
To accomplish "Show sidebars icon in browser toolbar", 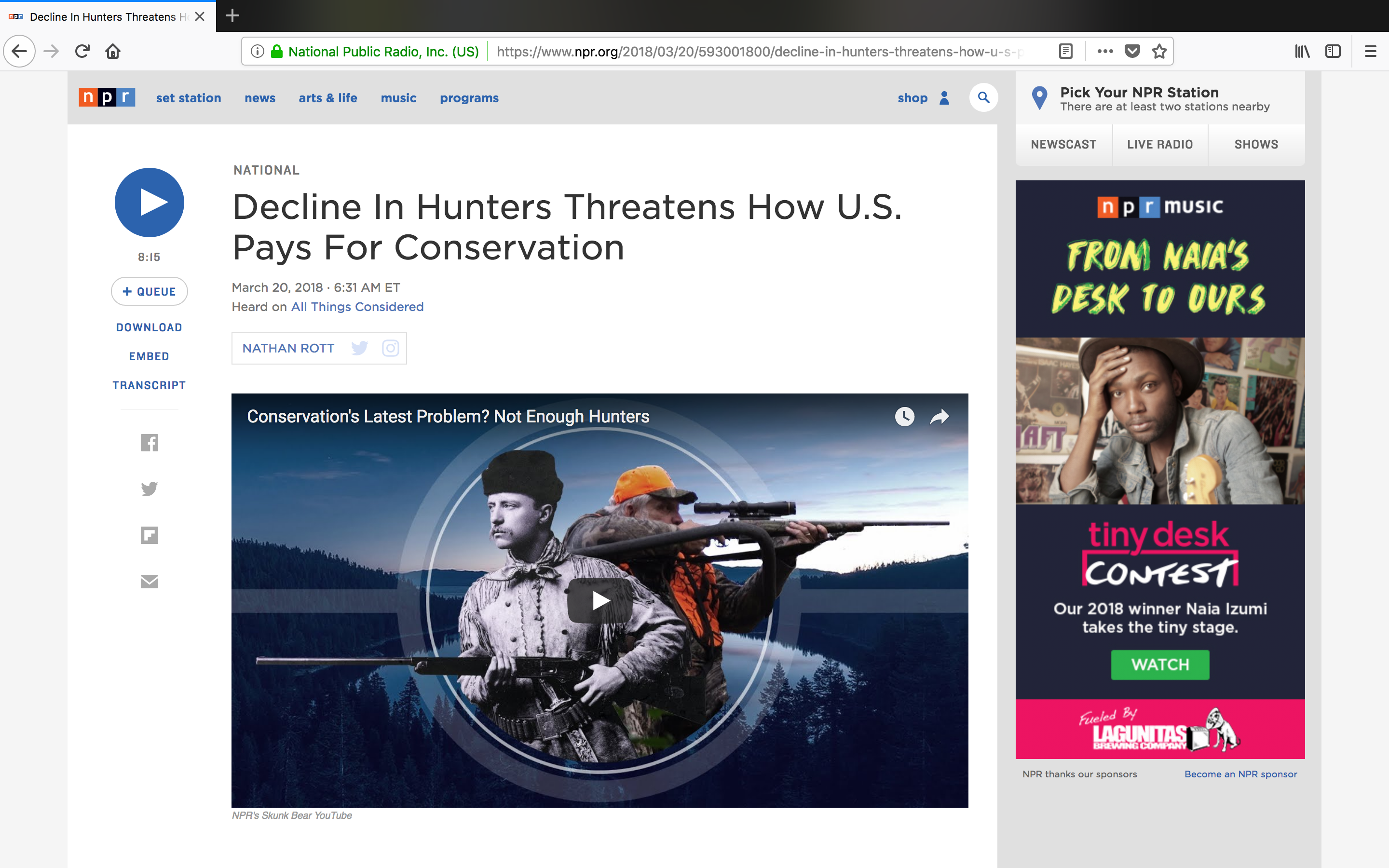I will pos(1333,52).
